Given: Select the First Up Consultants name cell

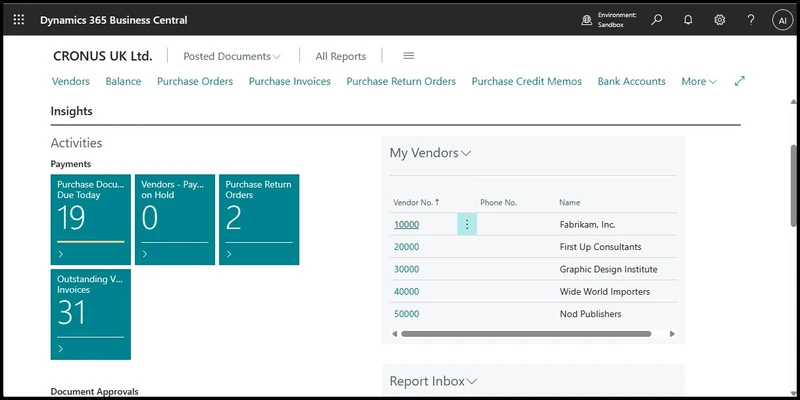Looking at the screenshot, I should tap(601, 247).
